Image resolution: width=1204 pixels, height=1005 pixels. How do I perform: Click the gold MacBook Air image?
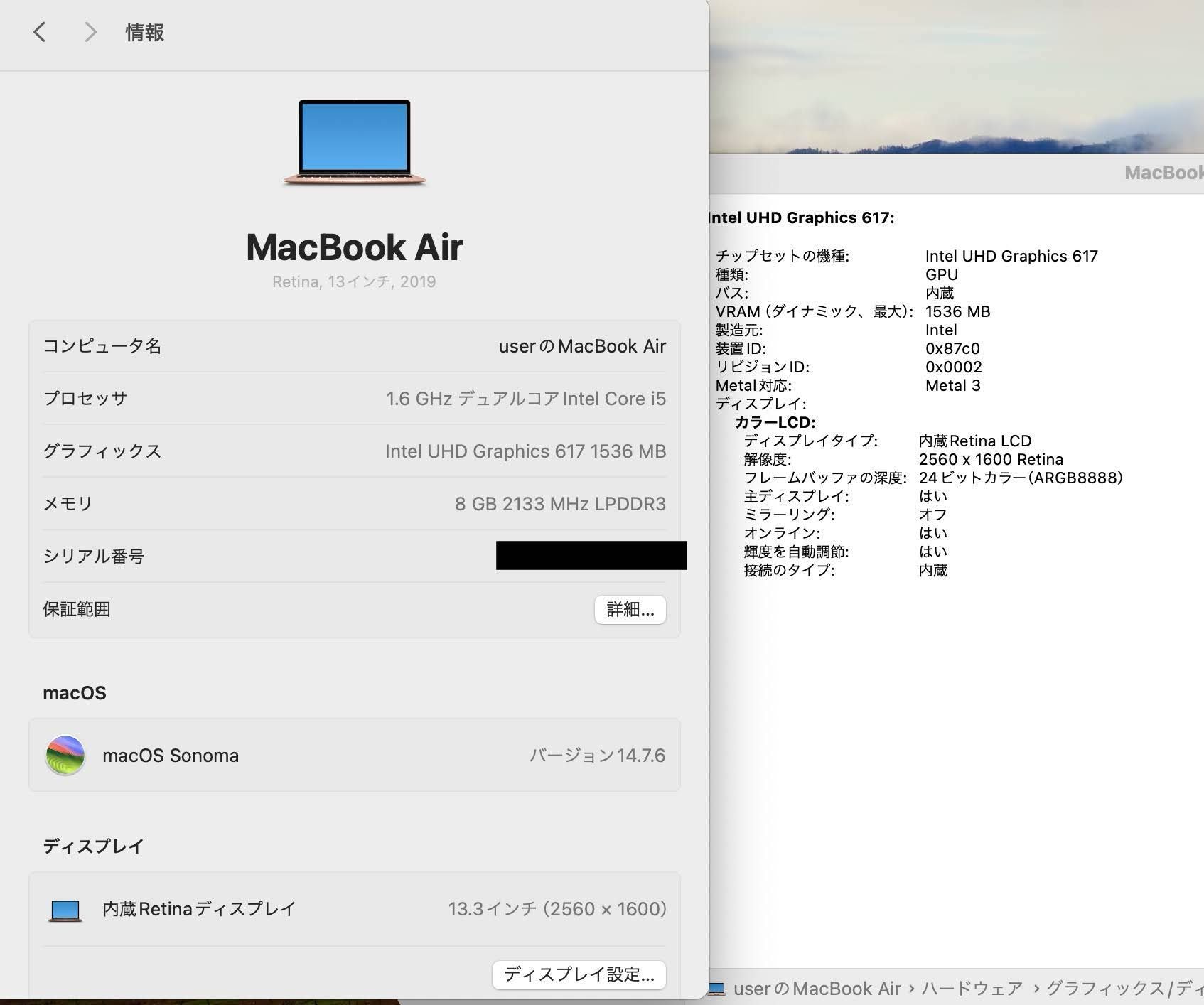(x=355, y=142)
